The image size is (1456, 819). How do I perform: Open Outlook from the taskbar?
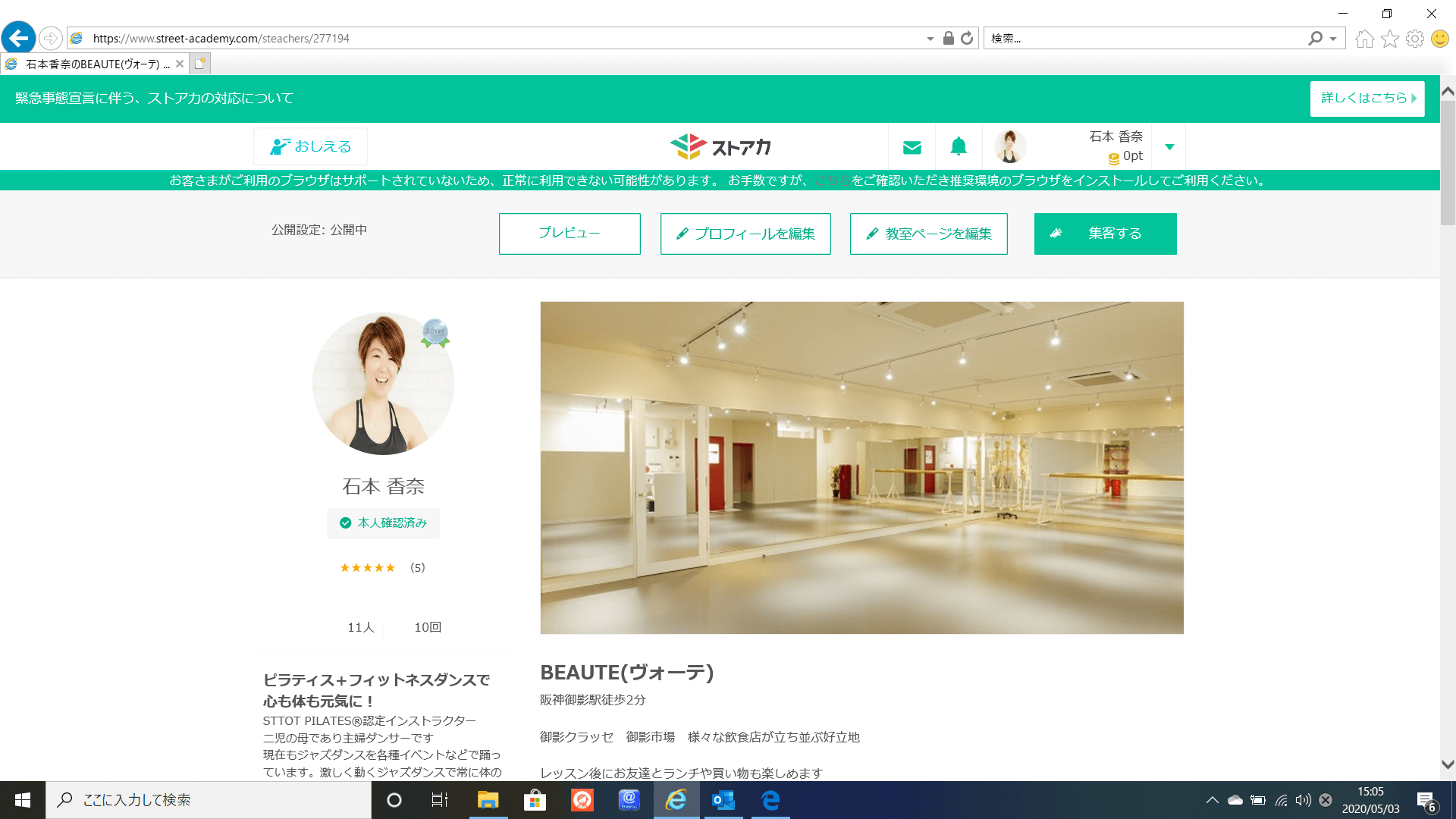click(x=723, y=801)
